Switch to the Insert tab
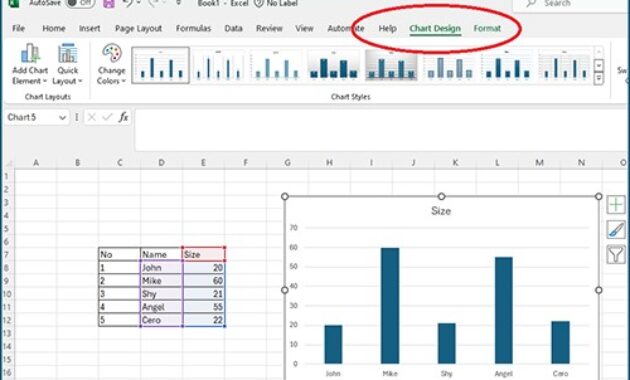This screenshot has height=380, width=630. (90, 28)
